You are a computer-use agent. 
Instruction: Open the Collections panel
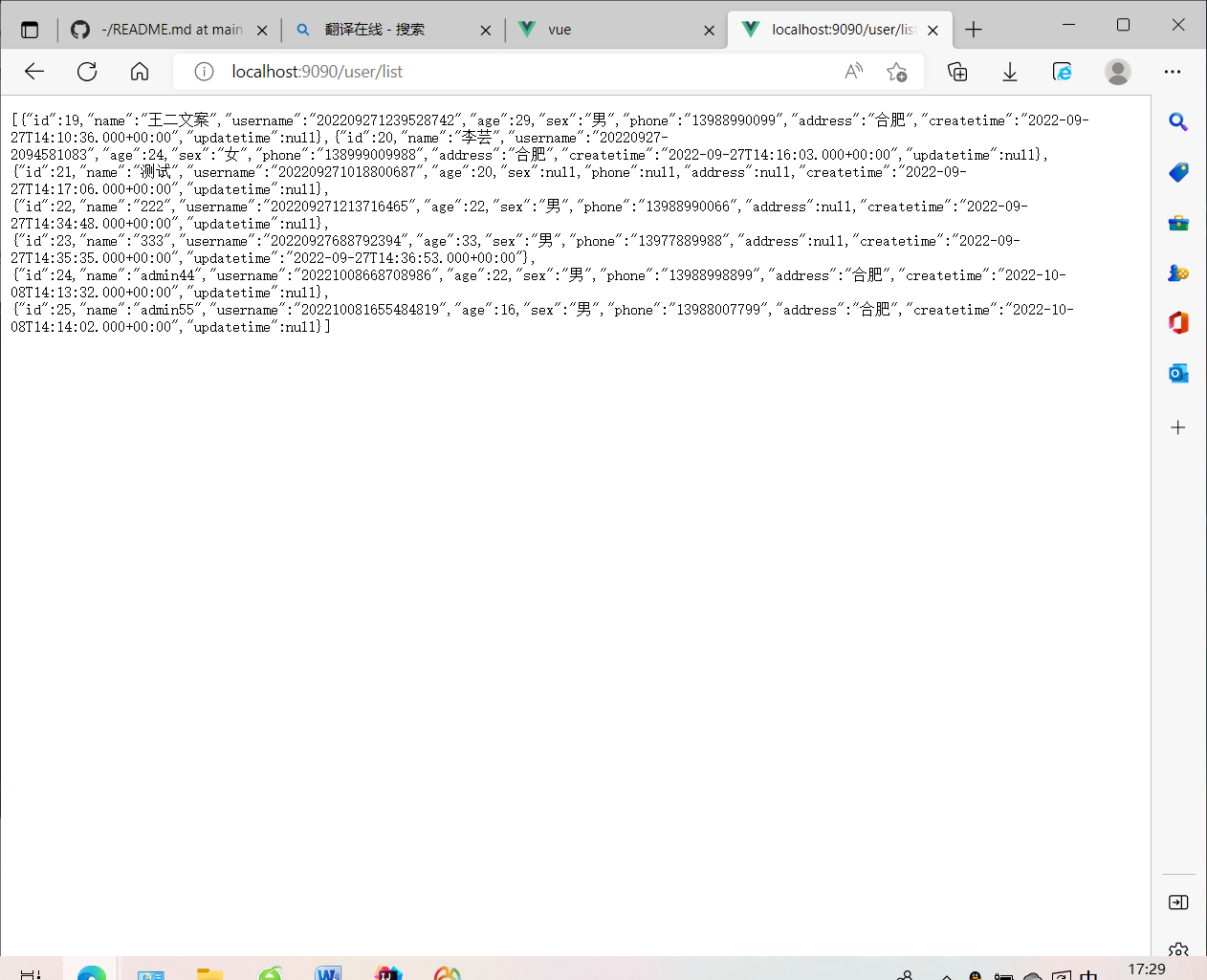[957, 72]
